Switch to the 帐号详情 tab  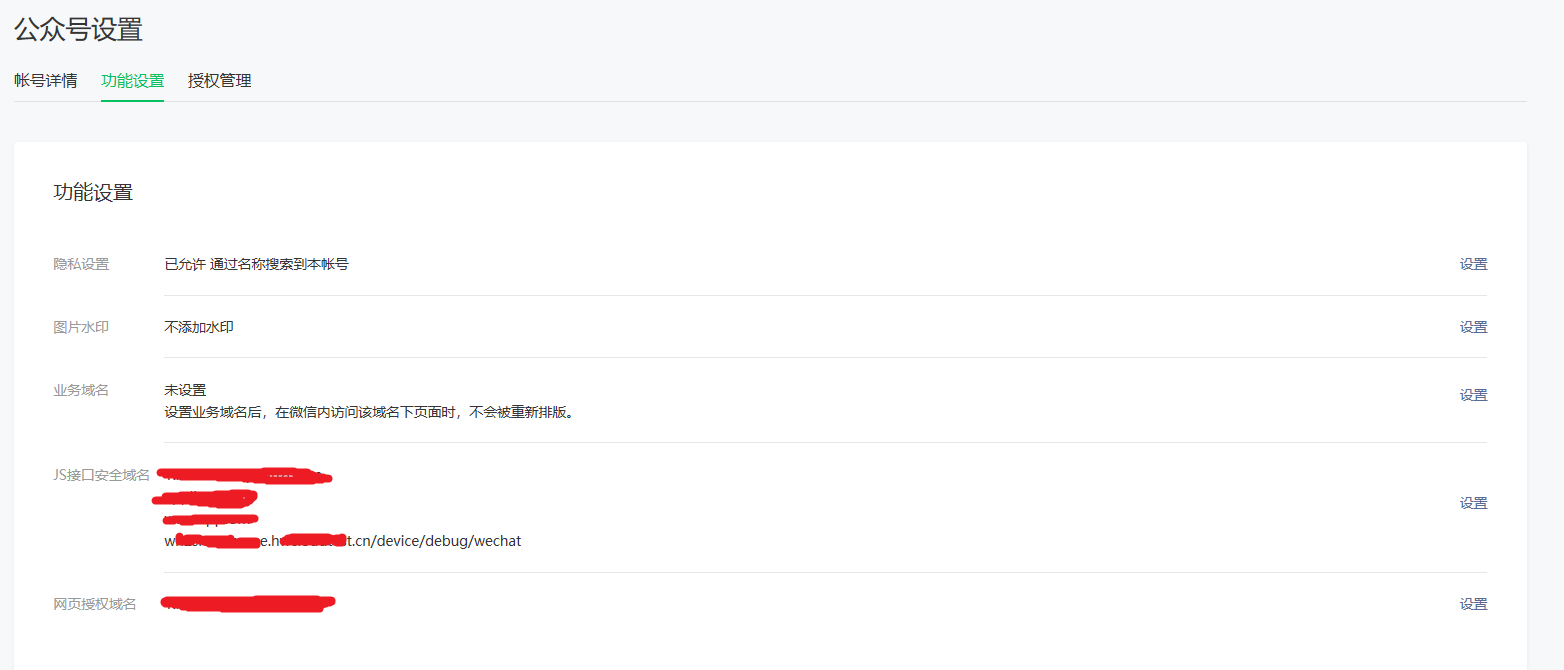[x=46, y=81]
